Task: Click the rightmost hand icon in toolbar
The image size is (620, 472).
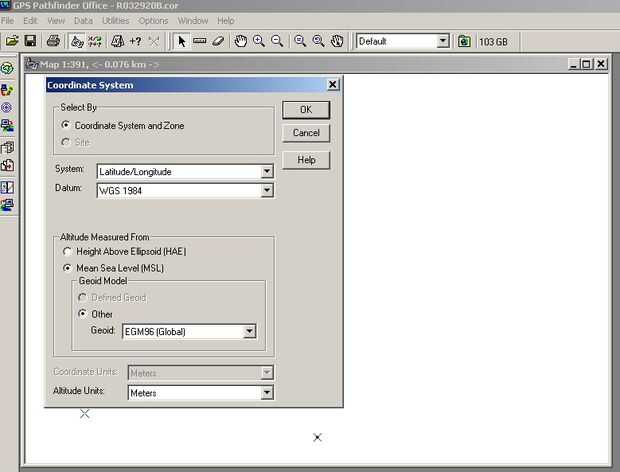Action: click(337, 41)
